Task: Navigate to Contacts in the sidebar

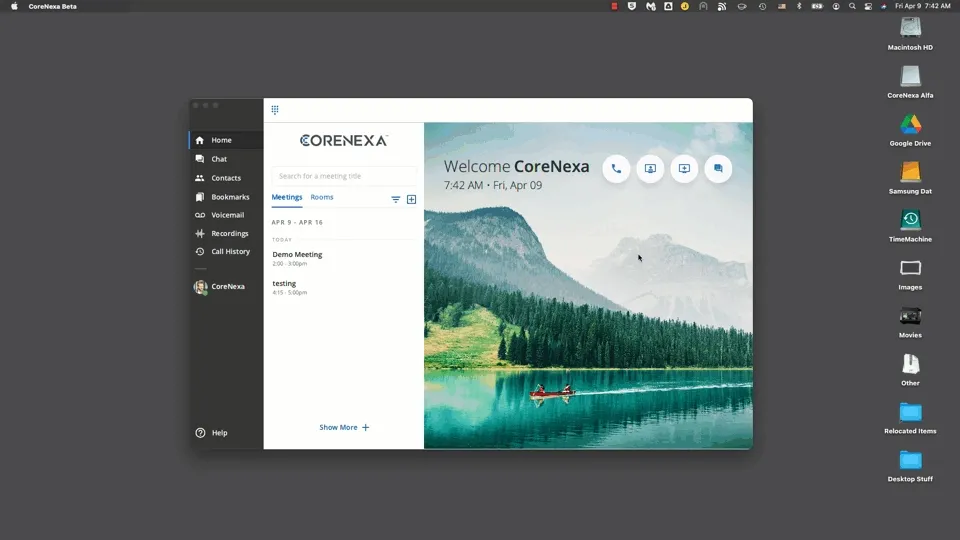Action: [225, 178]
